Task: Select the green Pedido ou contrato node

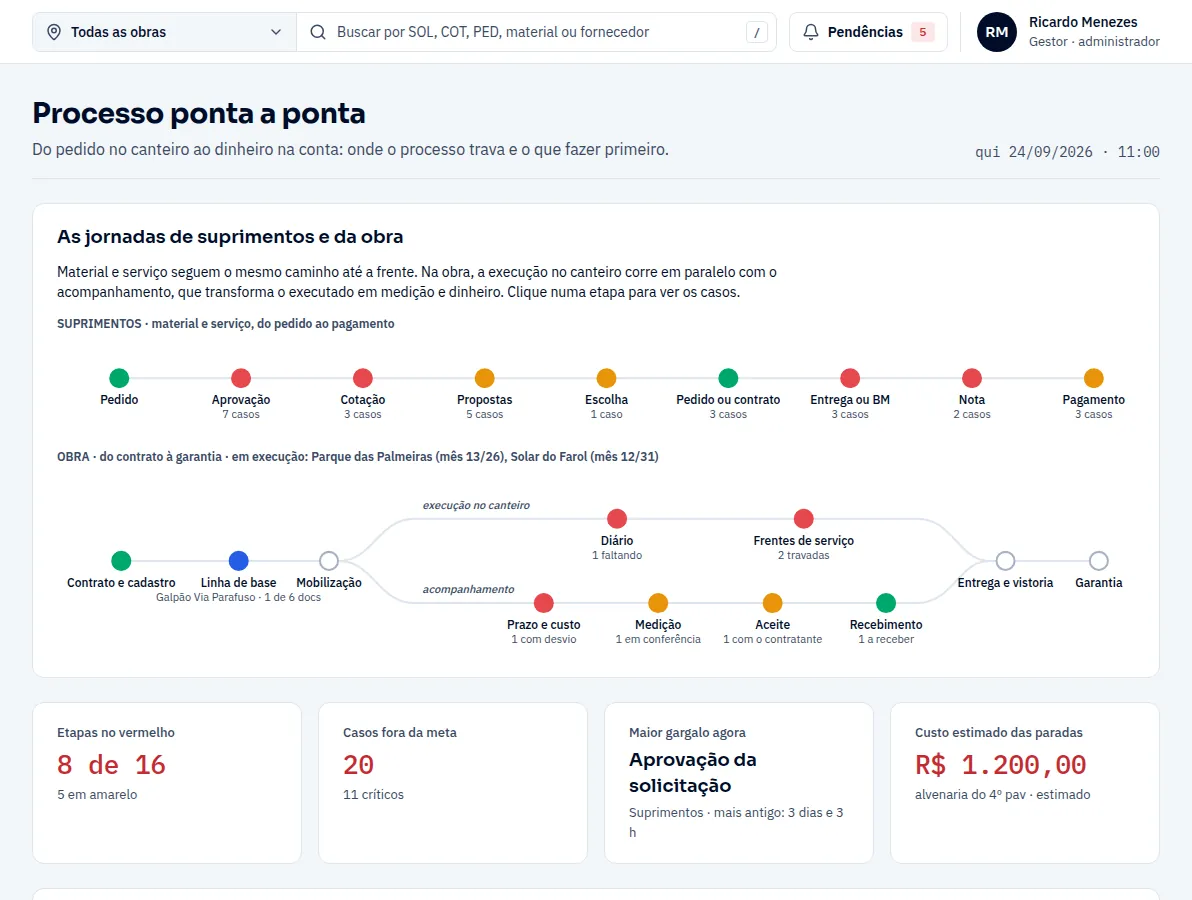Action: coord(728,378)
